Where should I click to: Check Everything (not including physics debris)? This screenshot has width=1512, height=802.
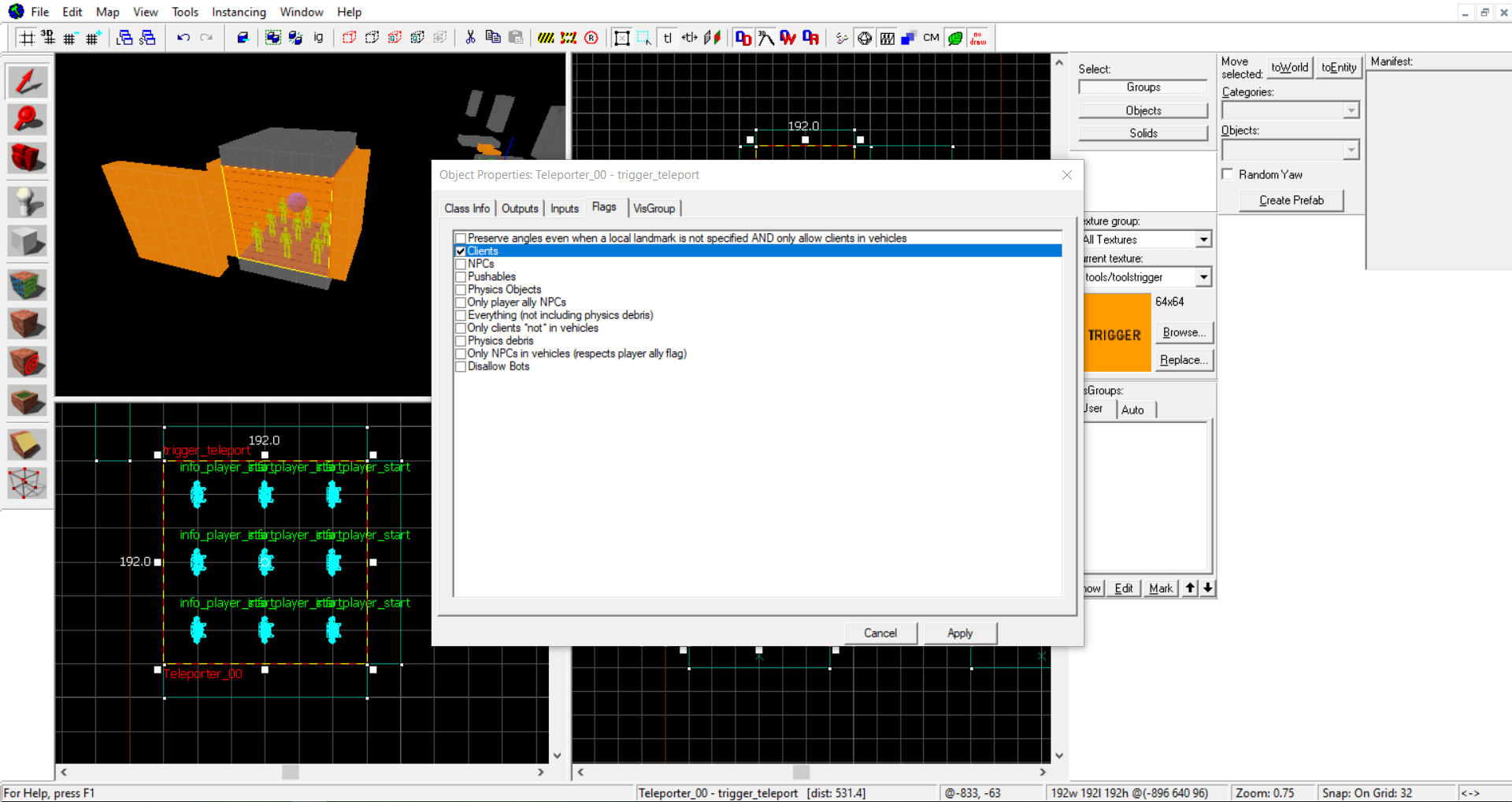pos(461,315)
